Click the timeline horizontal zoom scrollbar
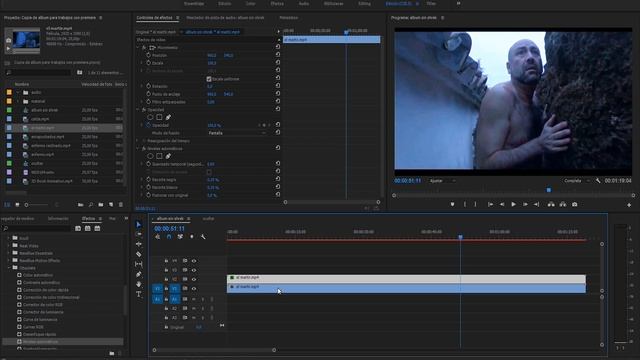Image resolution: width=640 pixels, height=360 pixels. 214,350
